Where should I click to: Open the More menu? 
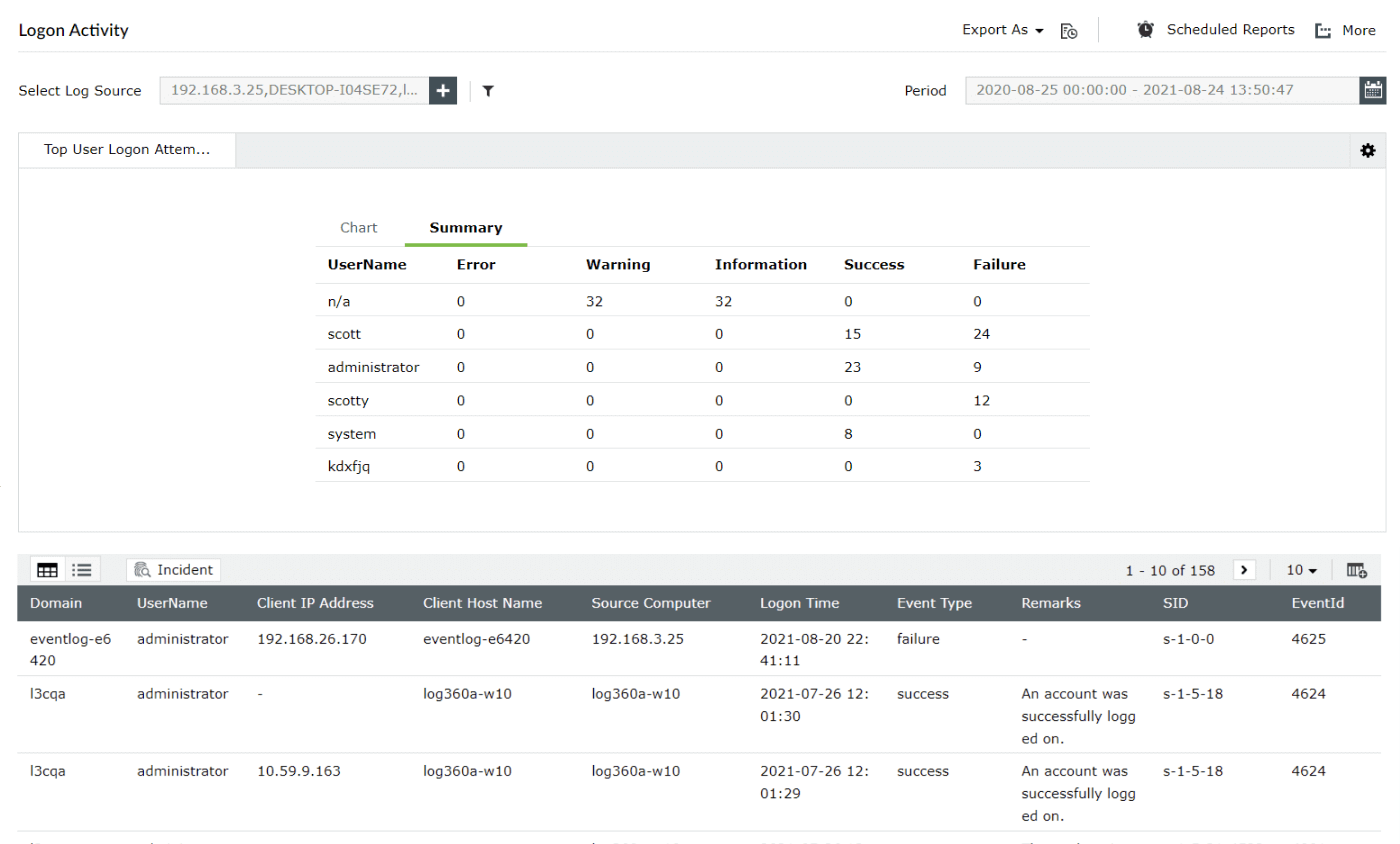pos(1345,30)
